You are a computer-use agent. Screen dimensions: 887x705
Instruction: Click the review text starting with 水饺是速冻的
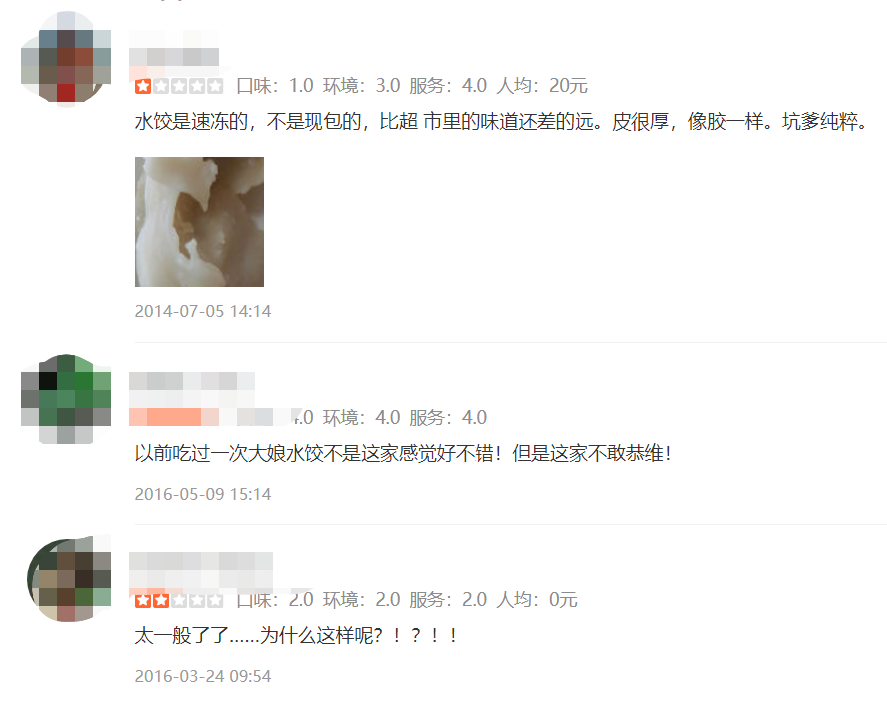coord(501,122)
